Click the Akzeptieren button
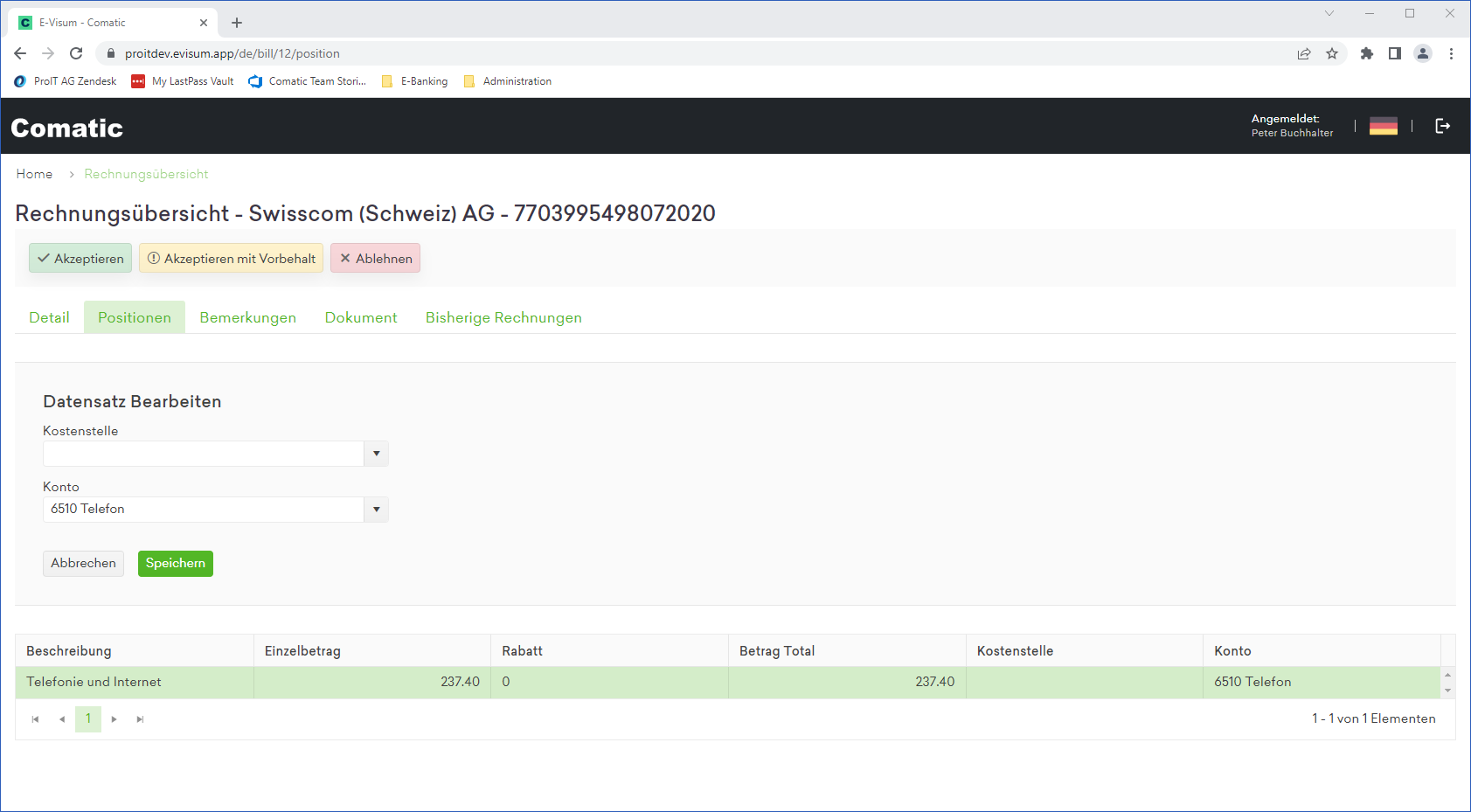 pos(80,258)
